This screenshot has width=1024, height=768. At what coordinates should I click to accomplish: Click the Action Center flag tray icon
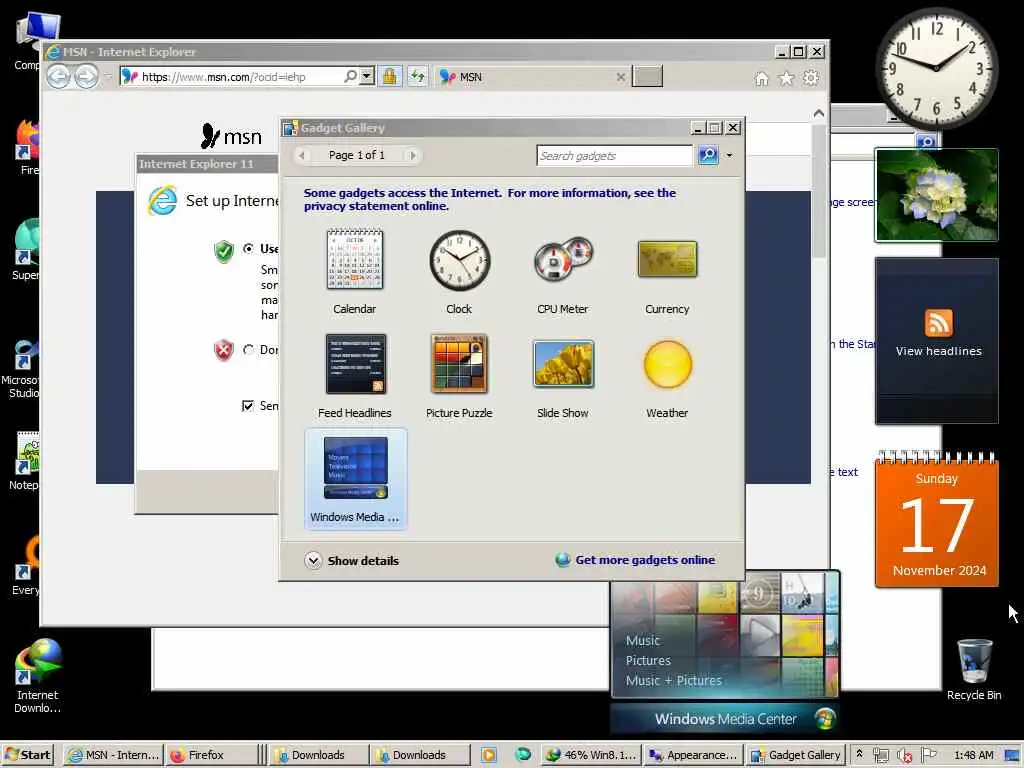[x=929, y=756]
